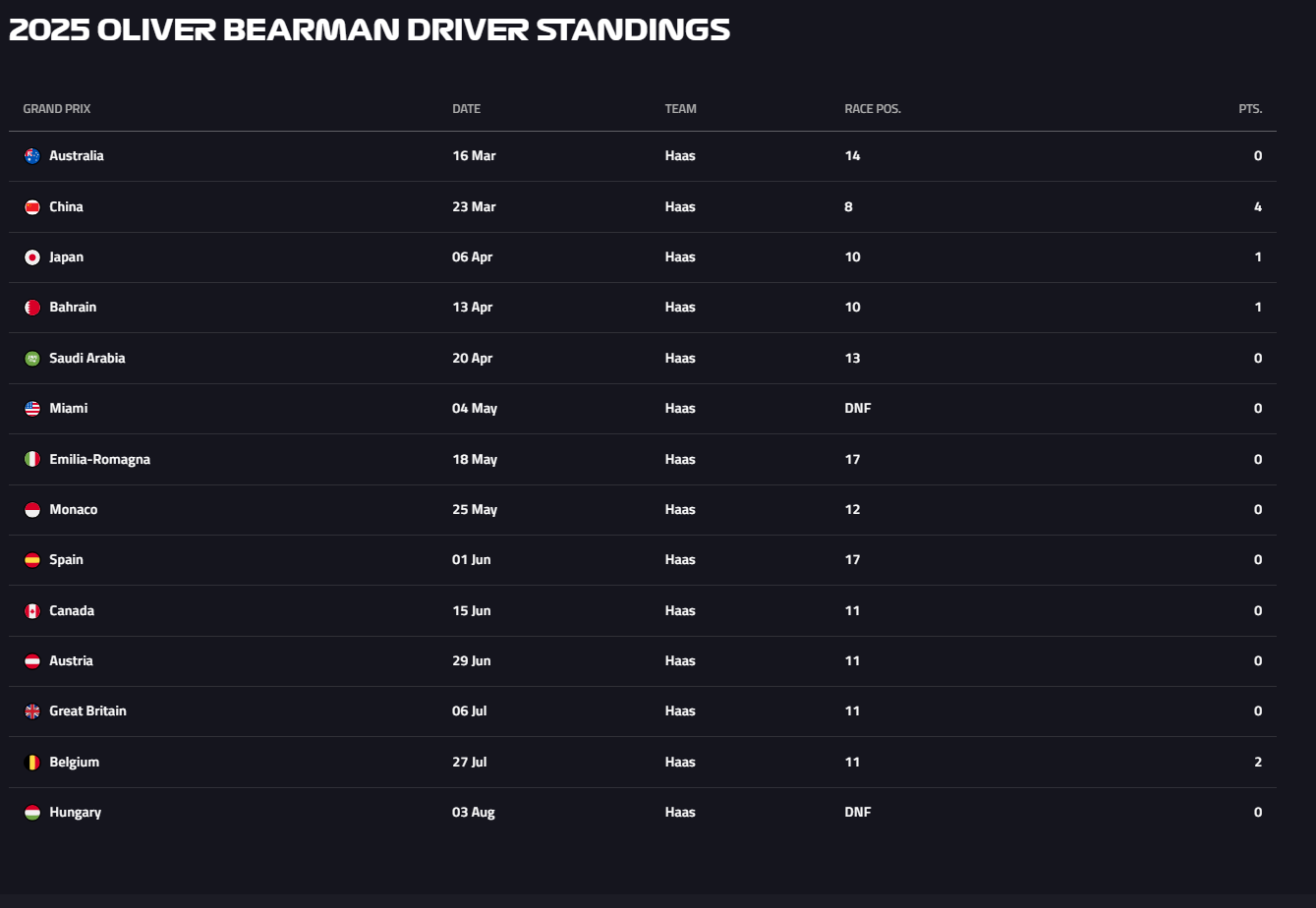Open the Bahrain Grand Prix link
The height and width of the screenshot is (908, 1316).
73,308
